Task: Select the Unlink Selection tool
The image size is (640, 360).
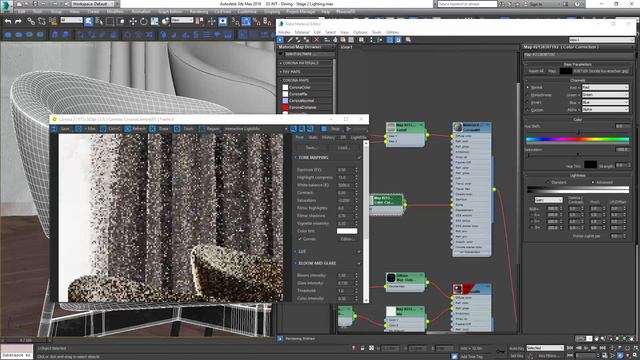Action: (42, 21)
